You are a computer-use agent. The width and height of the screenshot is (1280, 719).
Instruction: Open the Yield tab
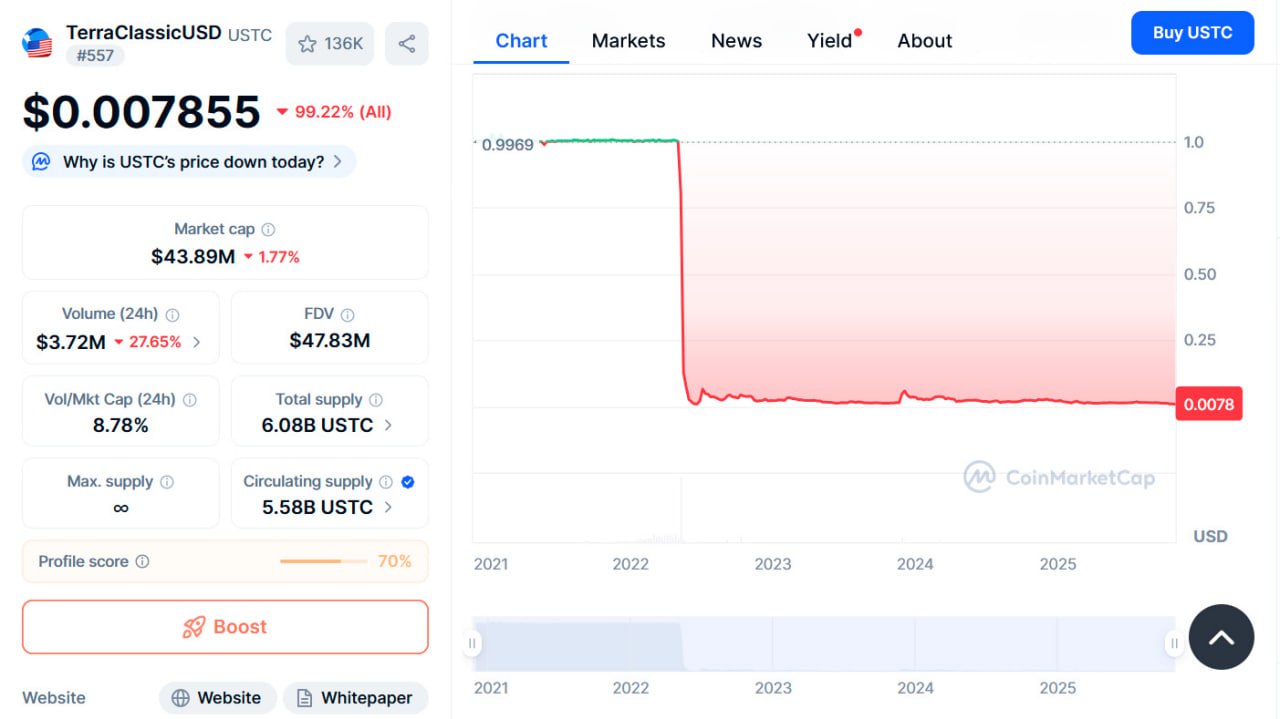coord(830,41)
